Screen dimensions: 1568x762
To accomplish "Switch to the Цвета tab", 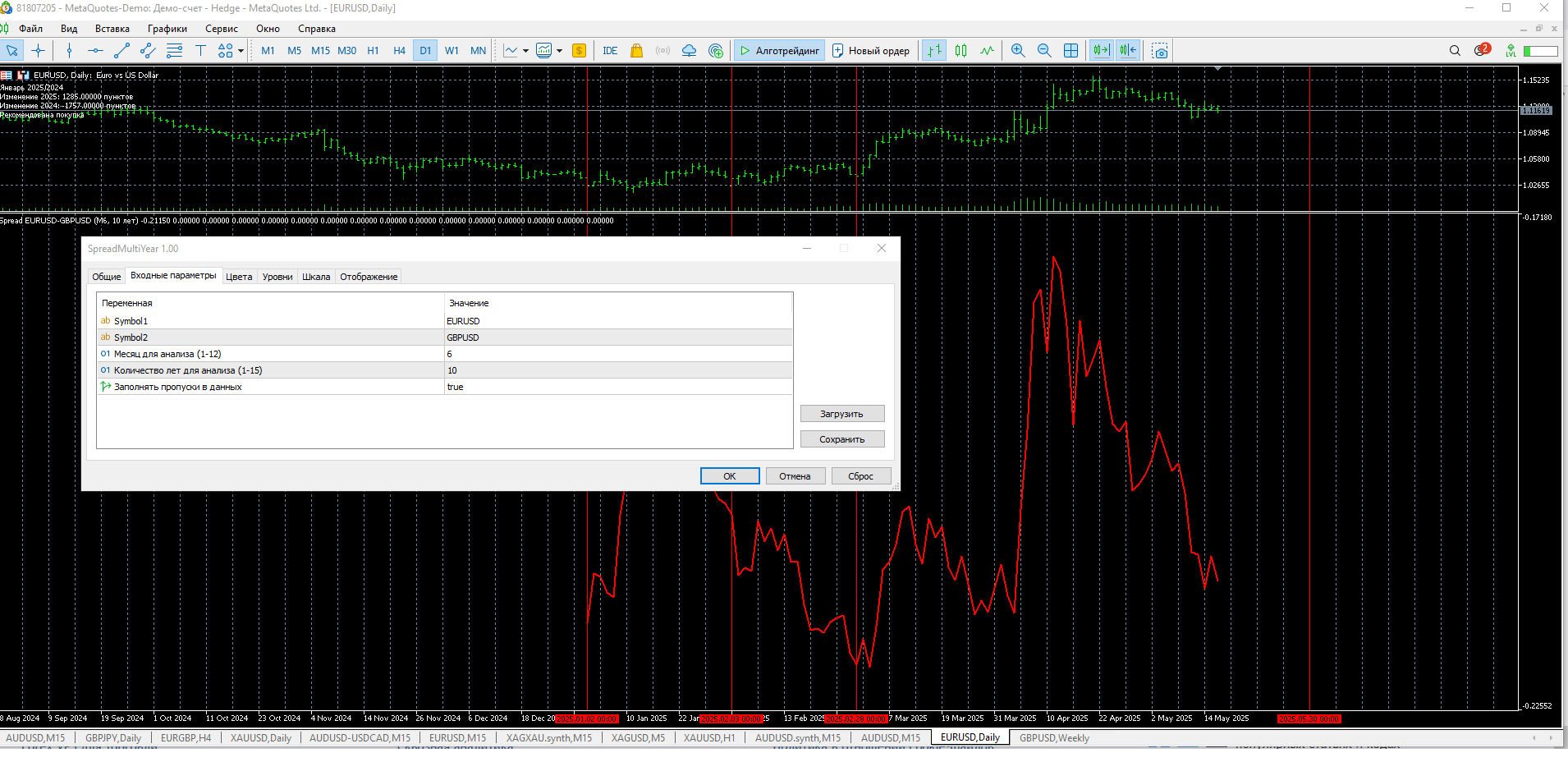I will [239, 277].
